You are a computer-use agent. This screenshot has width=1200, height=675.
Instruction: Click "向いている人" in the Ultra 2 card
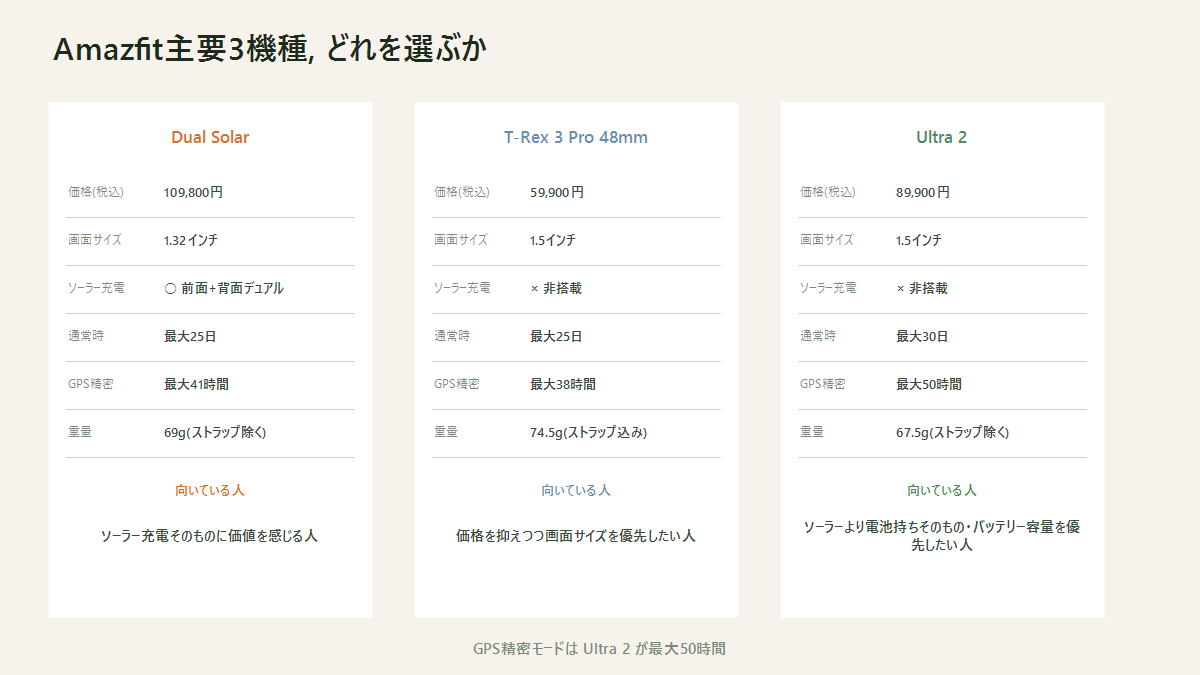point(942,490)
